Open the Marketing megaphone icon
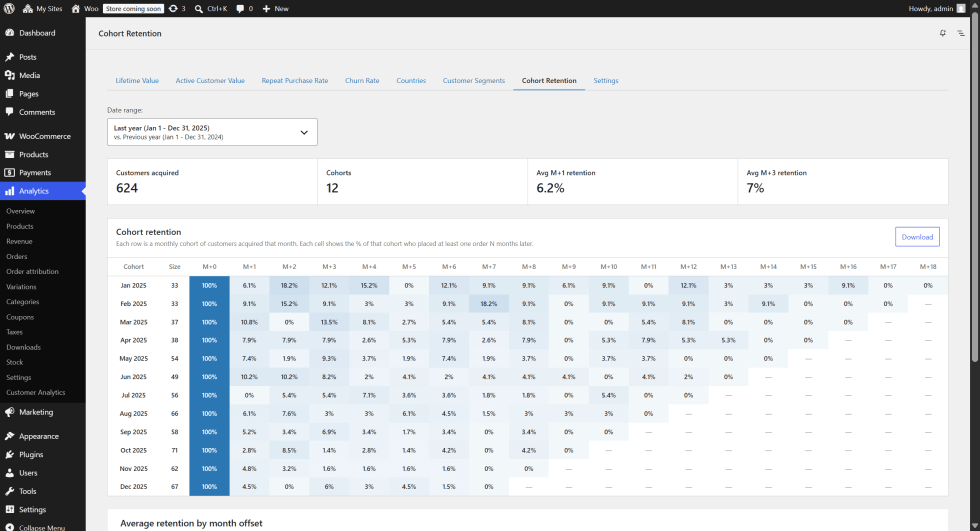This screenshot has width=980, height=531. 9,412
